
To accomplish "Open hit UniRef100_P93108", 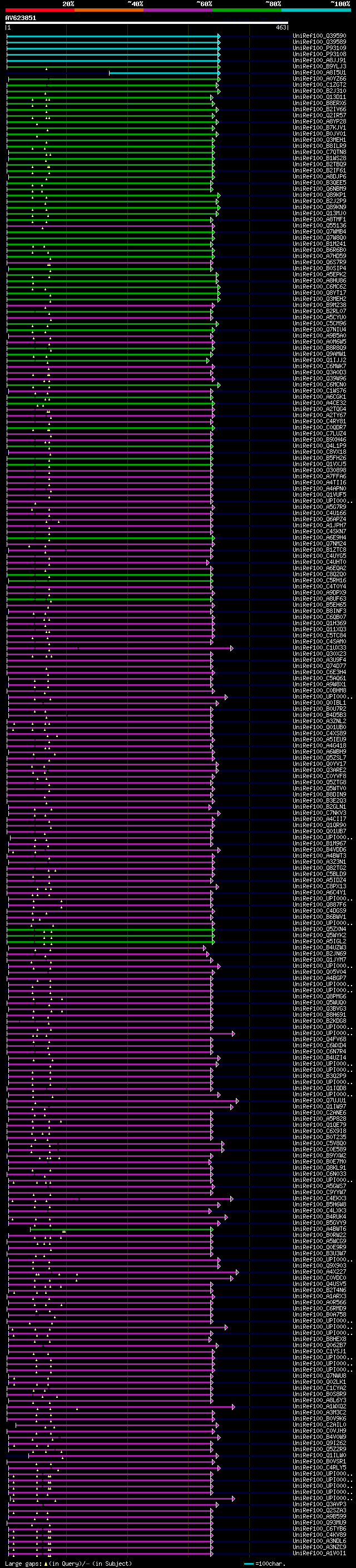I will pyautogui.click(x=319, y=54).
